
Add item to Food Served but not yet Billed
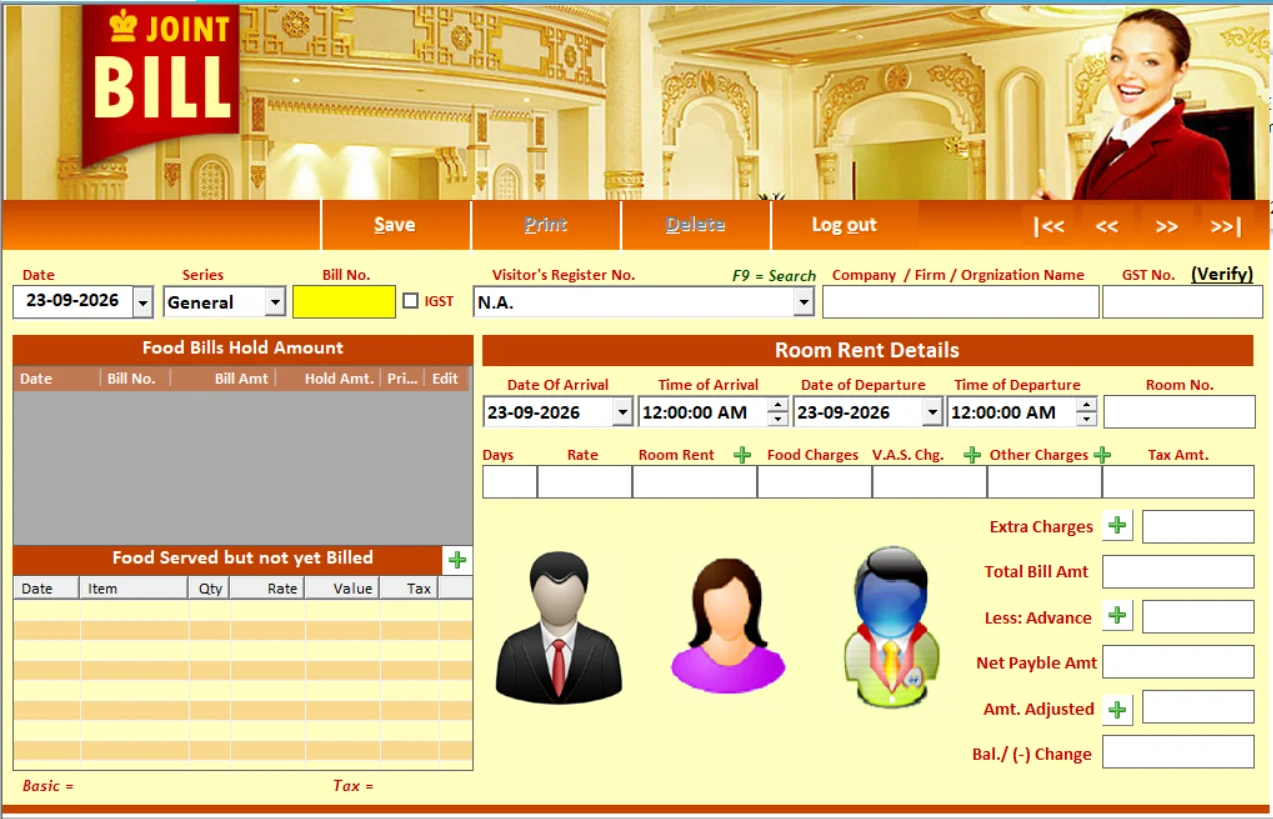pyautogui.click(x=457, y=560)
